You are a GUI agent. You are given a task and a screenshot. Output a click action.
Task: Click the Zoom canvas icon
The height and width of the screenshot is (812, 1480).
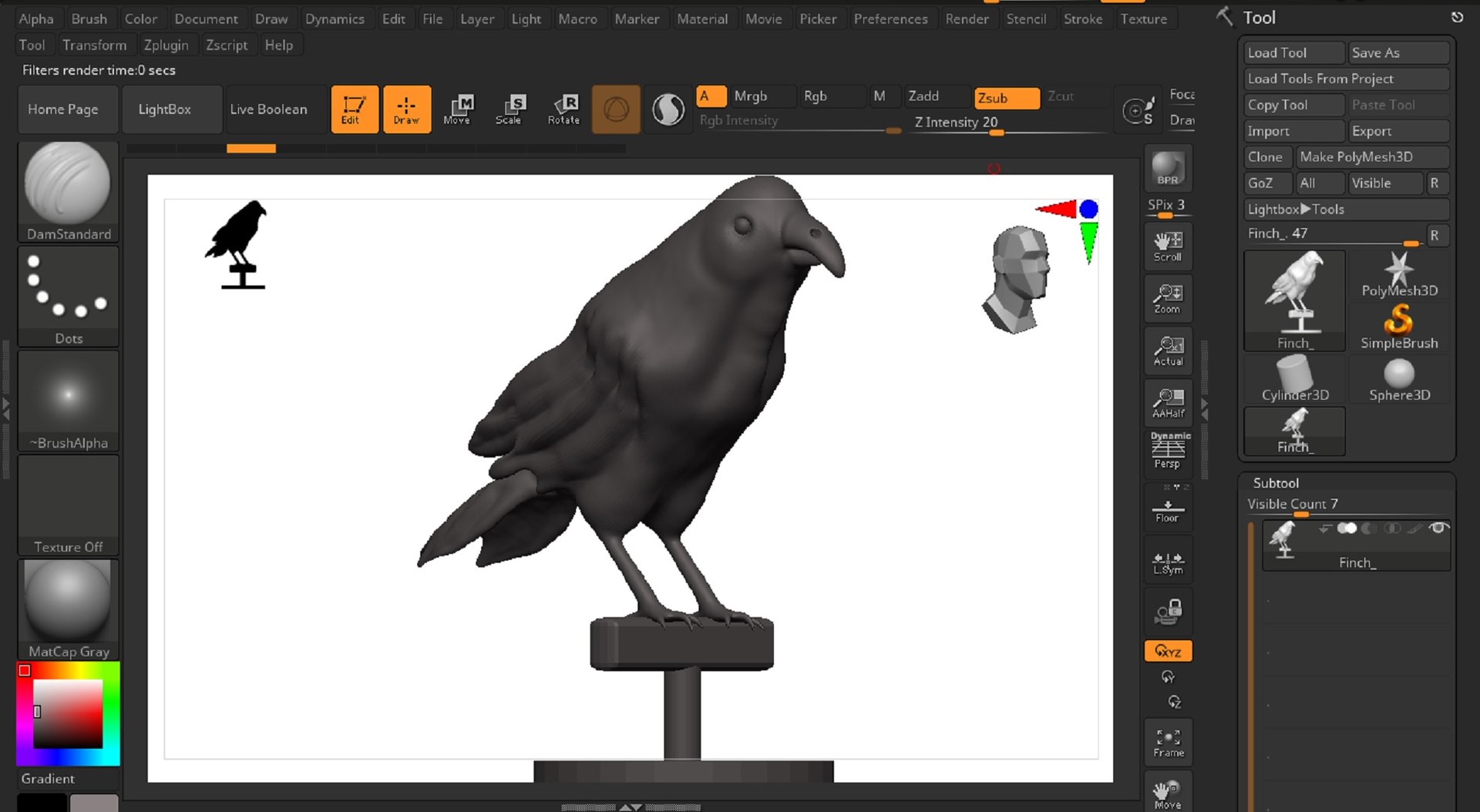point(1168,298)
